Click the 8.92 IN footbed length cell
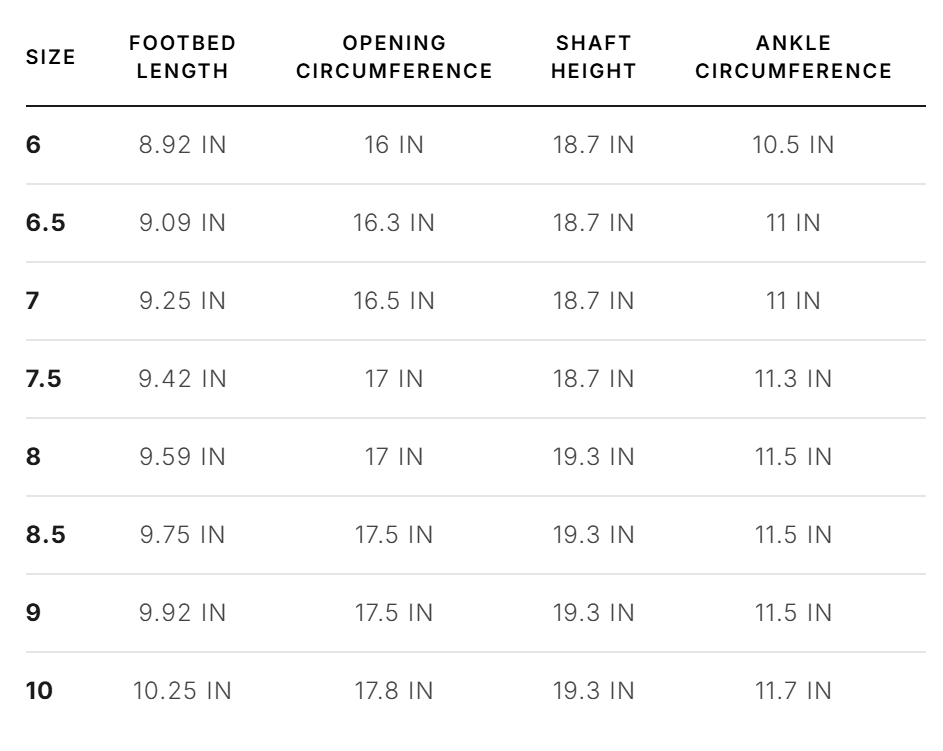 [x=183, y=145]
